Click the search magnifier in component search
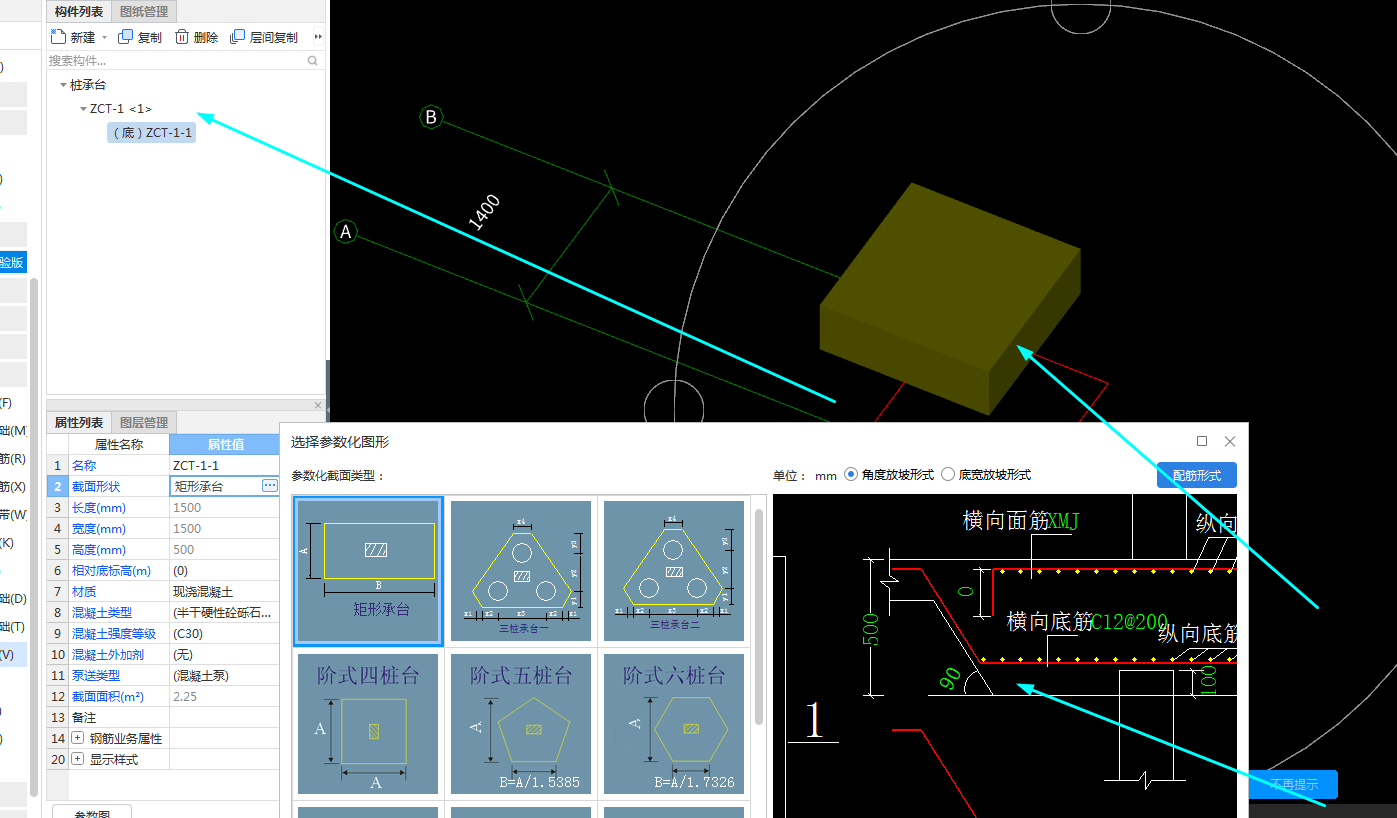 click(313, 61)
